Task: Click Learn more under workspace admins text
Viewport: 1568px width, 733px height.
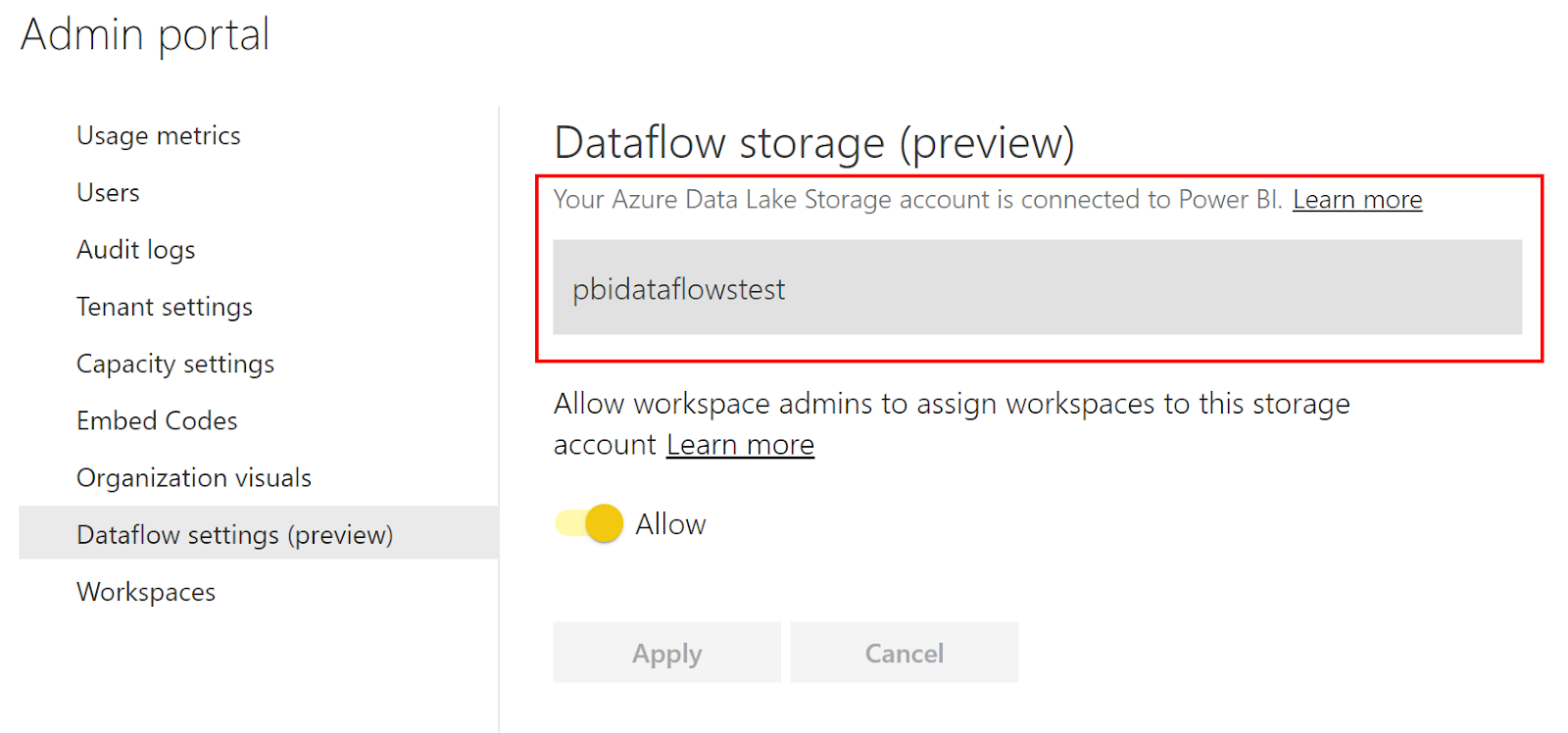Action: click(739, 443)
